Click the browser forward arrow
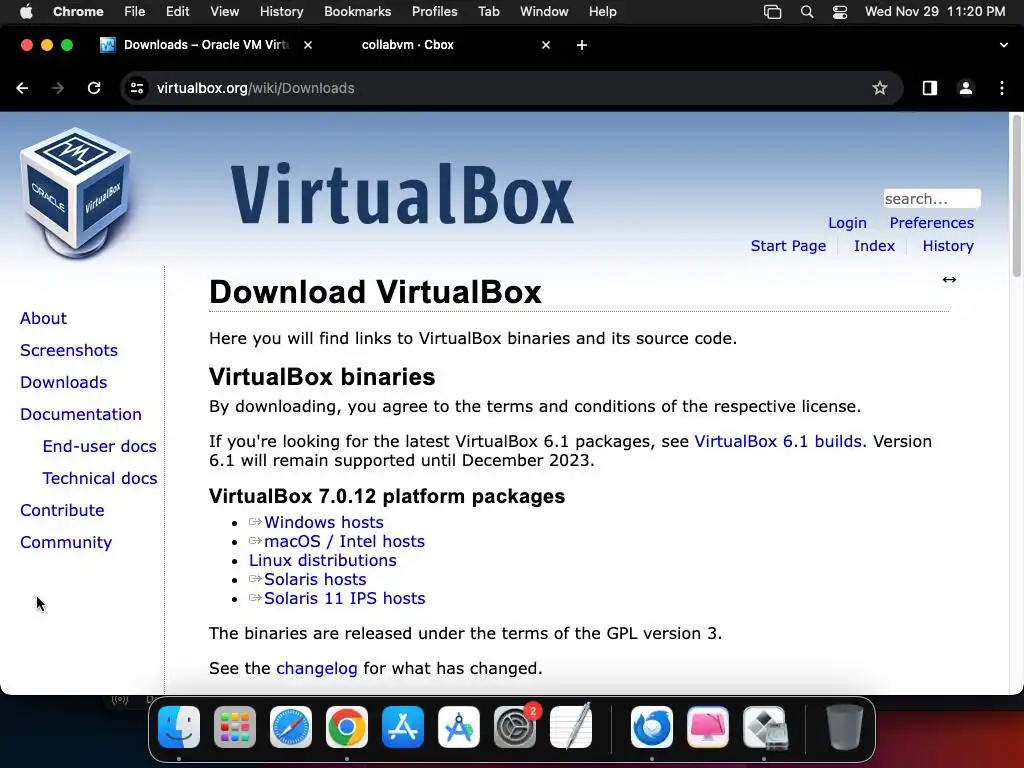The image size is (1024, 768). [58, 88]
